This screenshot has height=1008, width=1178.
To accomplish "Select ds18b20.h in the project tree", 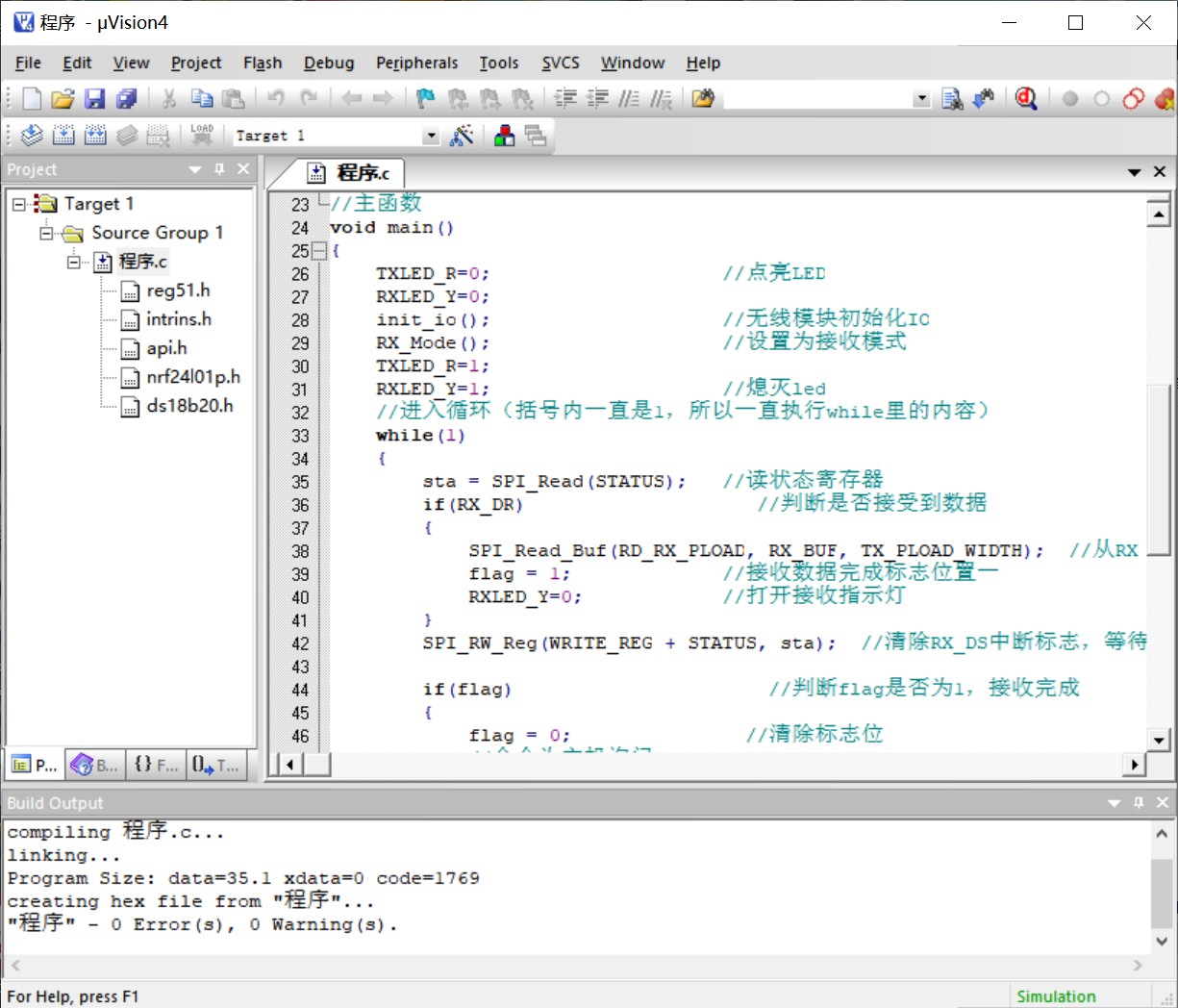I will [x=189, y=406].
